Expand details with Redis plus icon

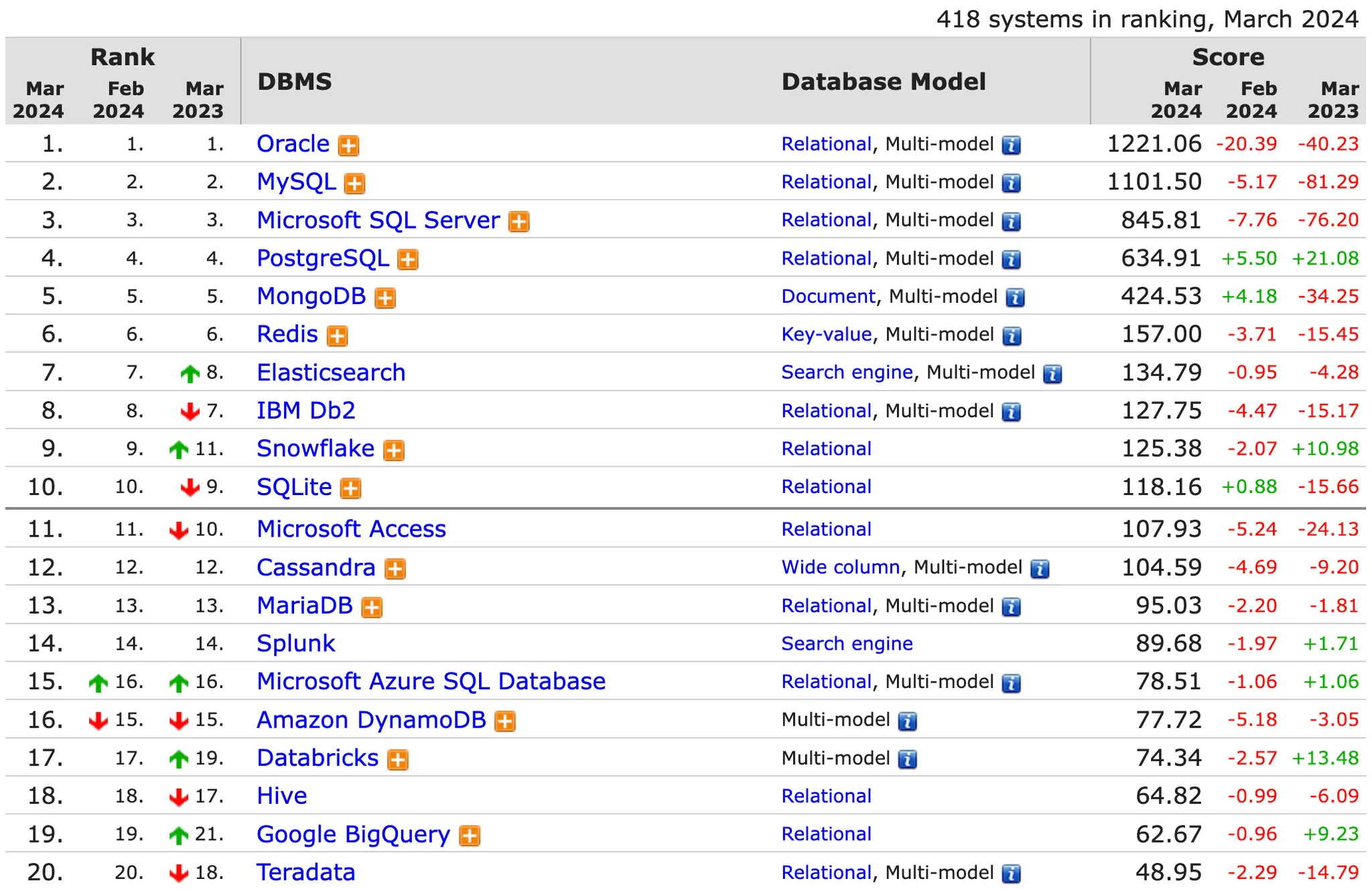point(337,336)
